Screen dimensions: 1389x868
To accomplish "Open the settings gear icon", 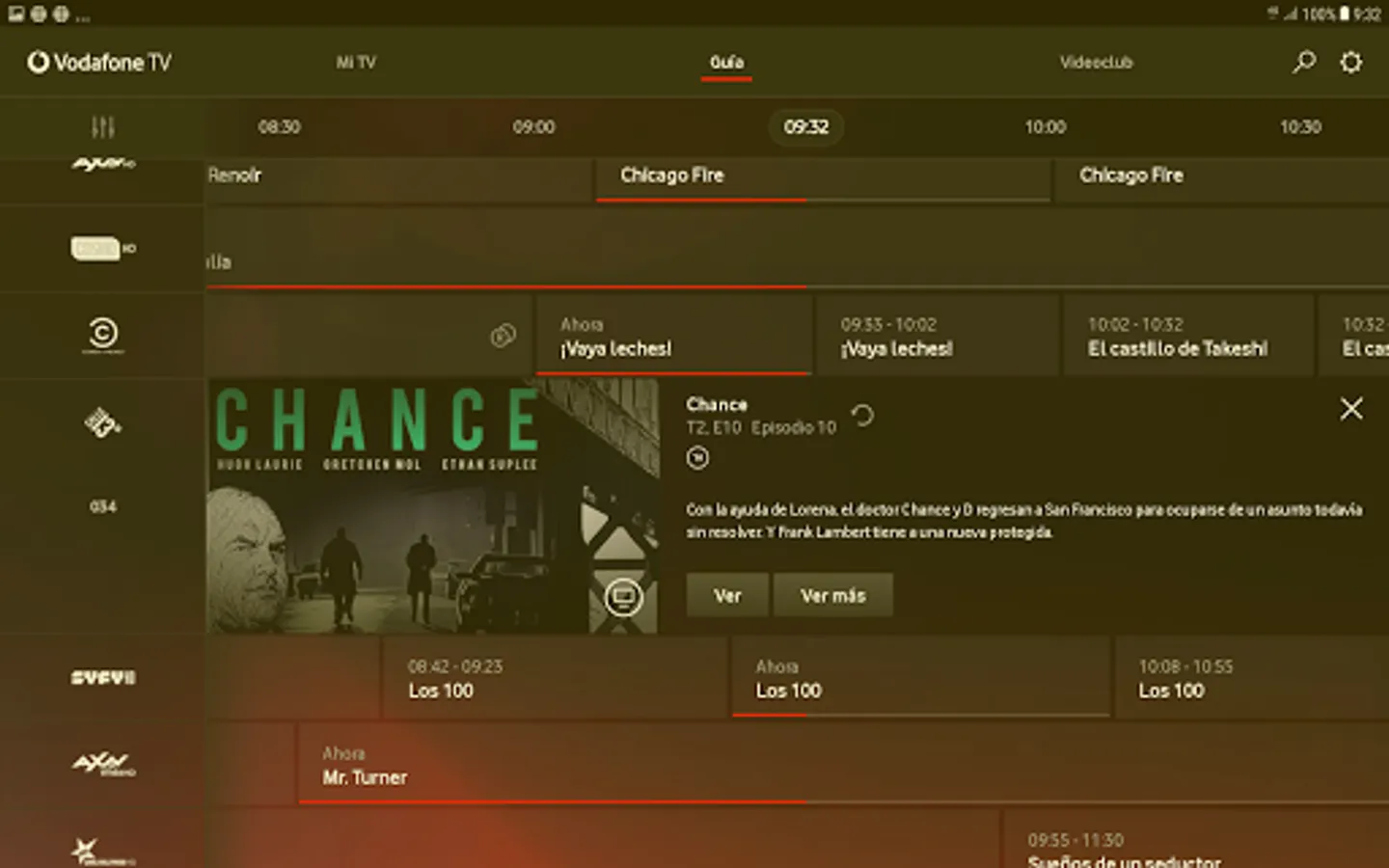I will [1351, 63].
